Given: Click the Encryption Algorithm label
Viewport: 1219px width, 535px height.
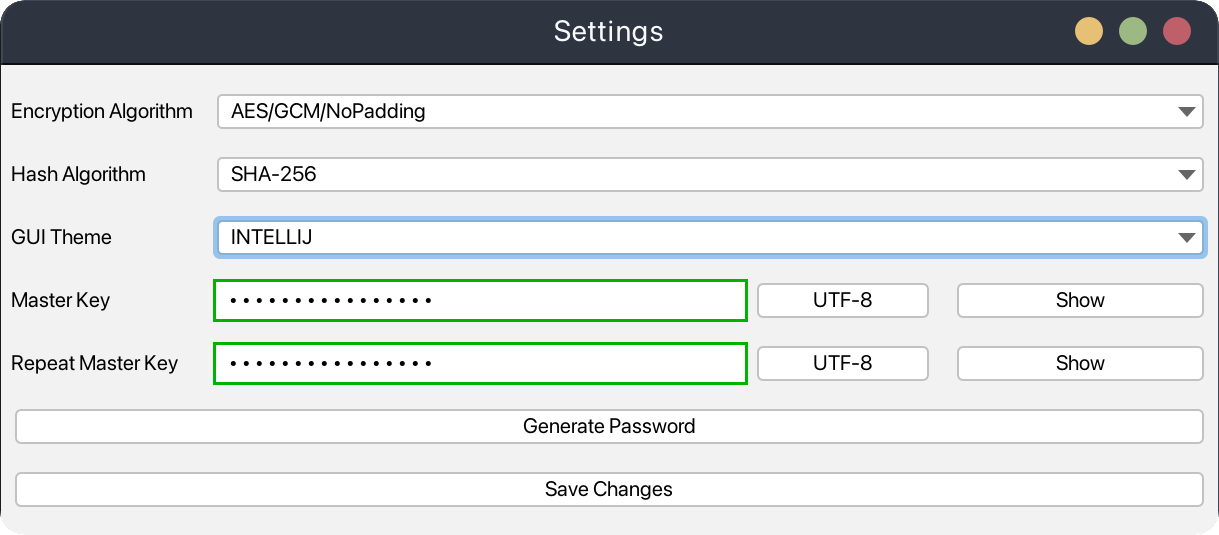Looking at the screenshot, I should tap(102, 112).
